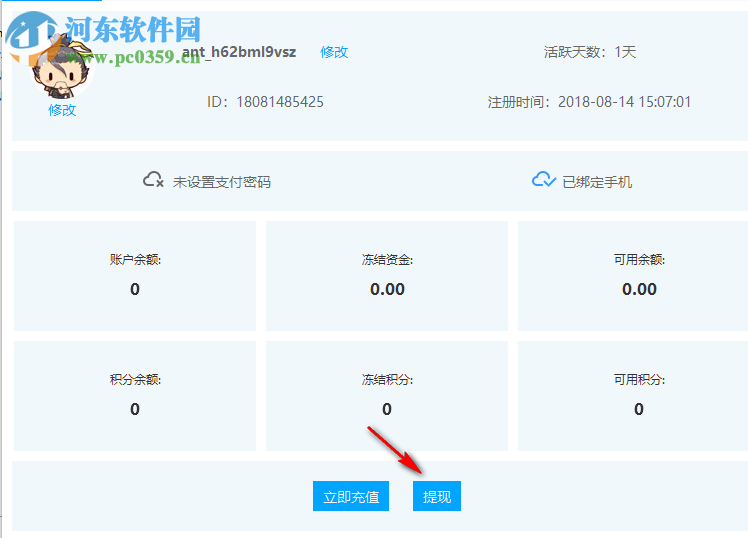This screenshot has height=538, width=748.
Task: Click the 立即充值 recharge button
Action: tap(351, 496)
